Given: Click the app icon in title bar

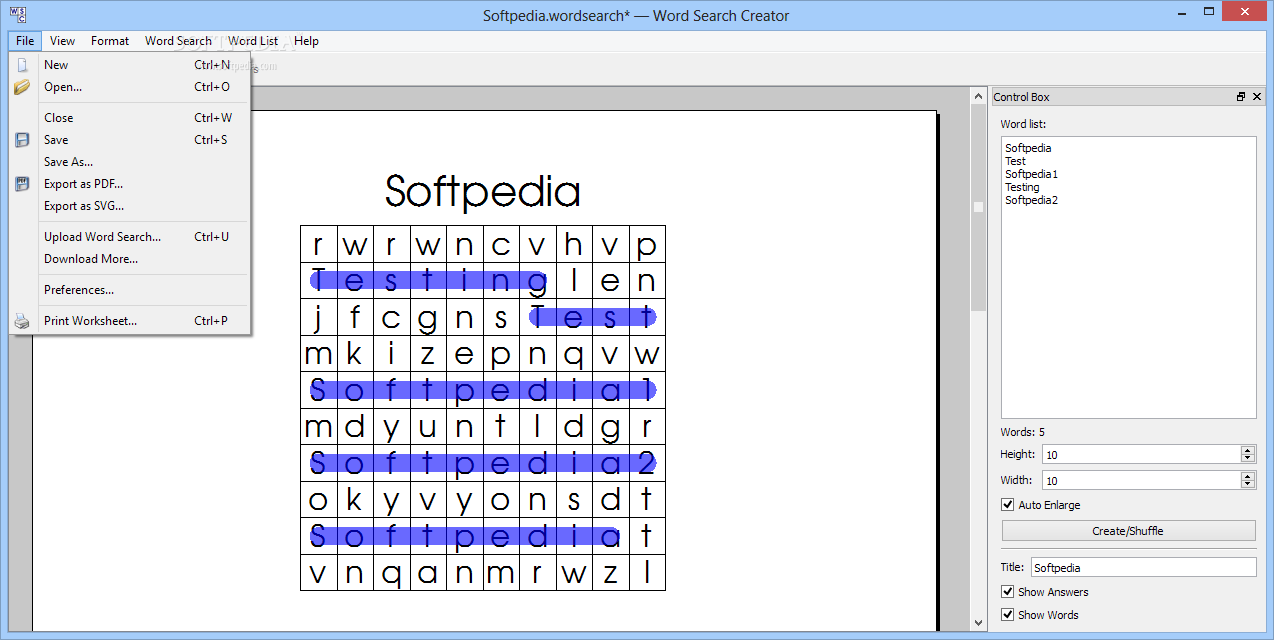Looking at the screenshot, I should (x=18, y=15).
